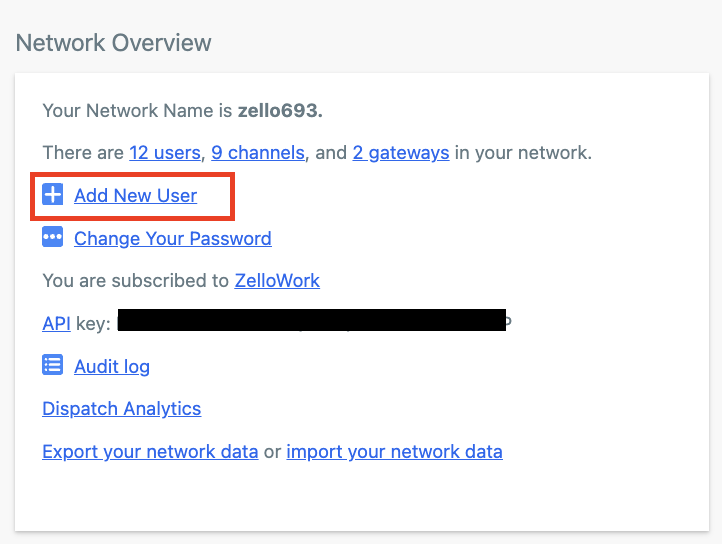The width and height of the screenshot is (722, 544).
Task: Open the Change Your Password link
Action: click(x=173, y=239)
